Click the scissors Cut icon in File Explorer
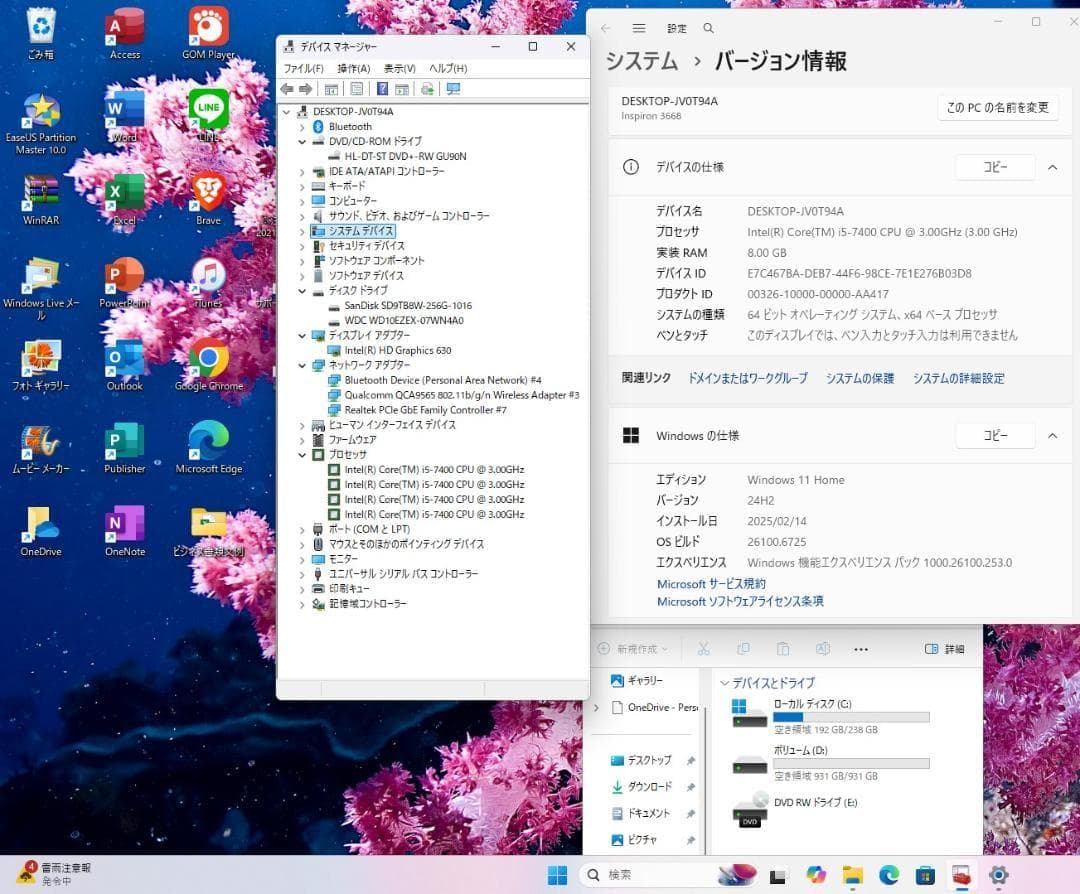The image size is (1080, 894). tap(703, 648)
